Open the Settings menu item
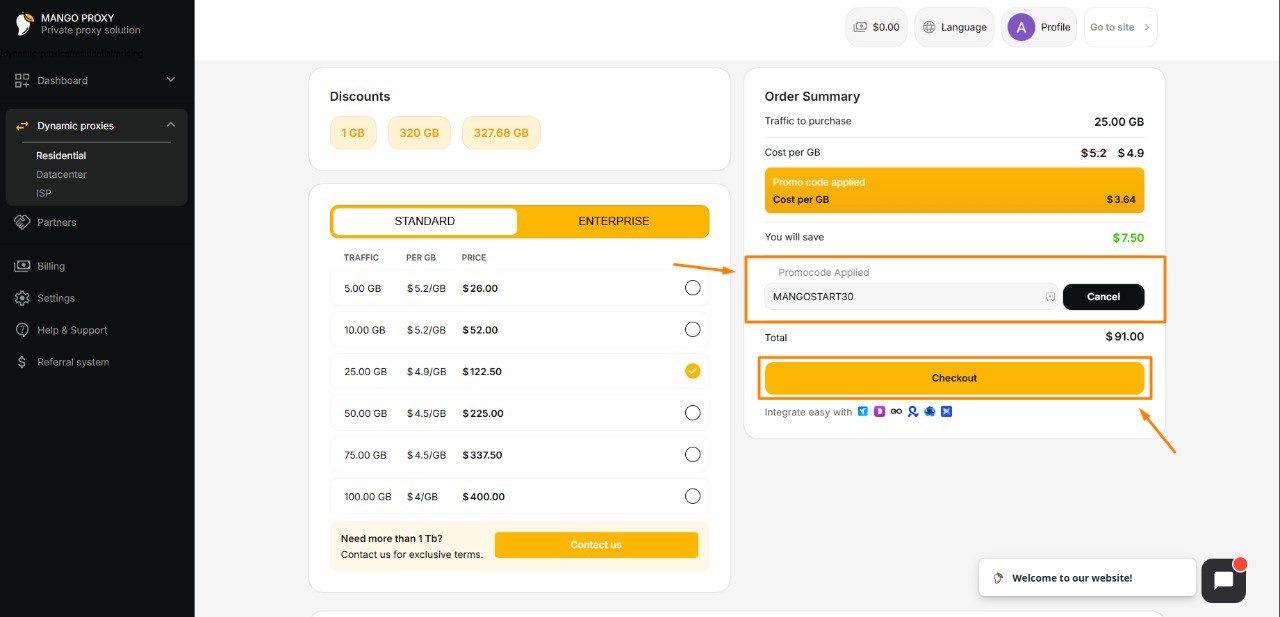 56,298
